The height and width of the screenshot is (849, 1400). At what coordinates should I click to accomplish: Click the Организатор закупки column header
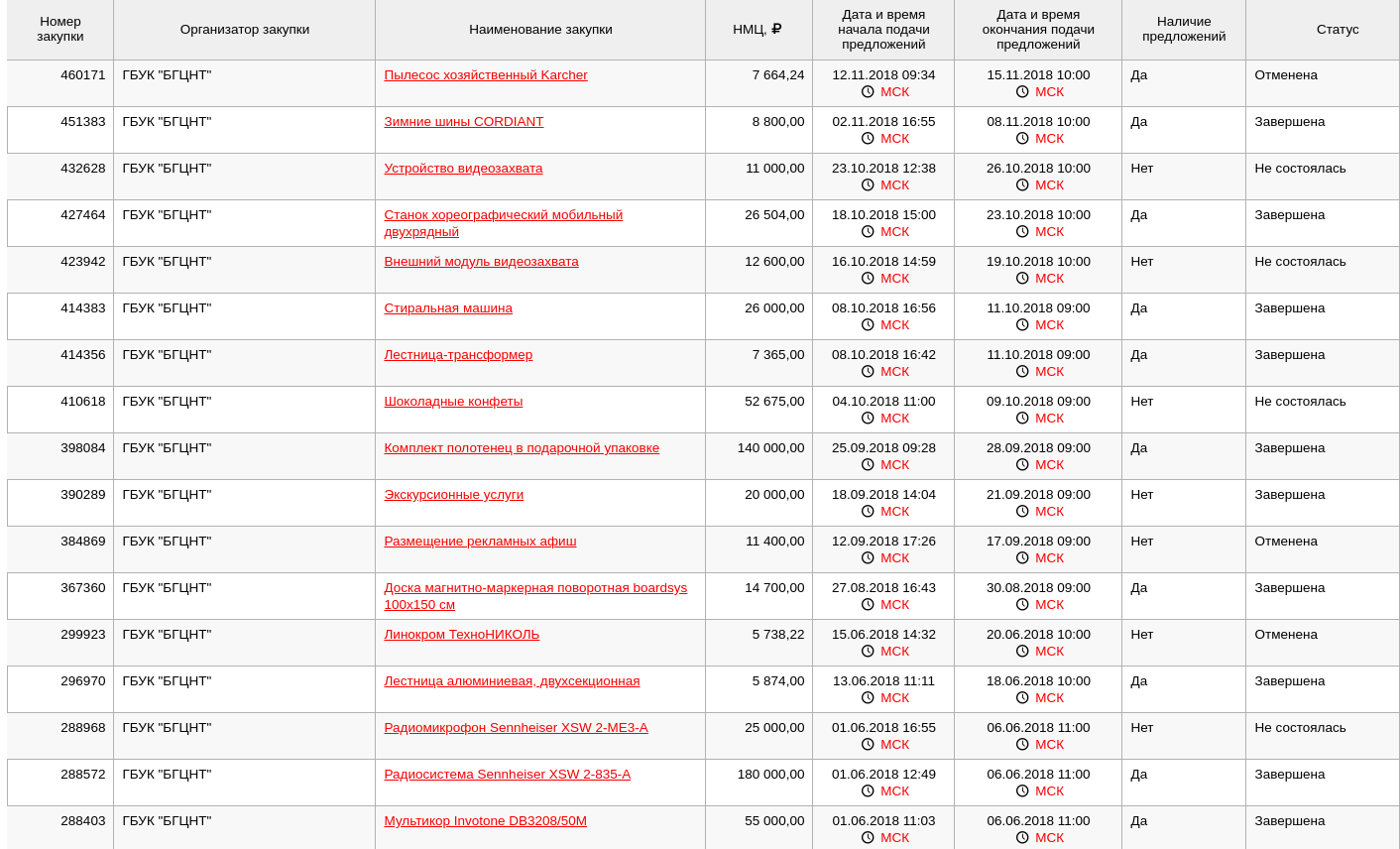pyautogui.click(x=245, y=30)
